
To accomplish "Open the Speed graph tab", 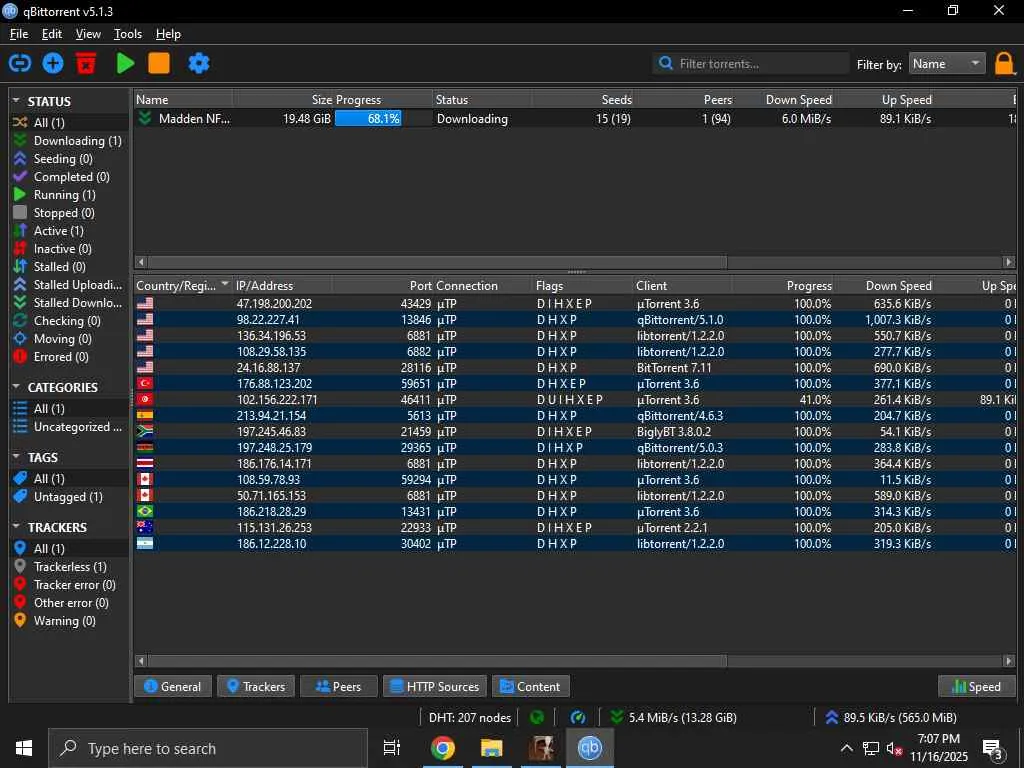I will 977,686.
